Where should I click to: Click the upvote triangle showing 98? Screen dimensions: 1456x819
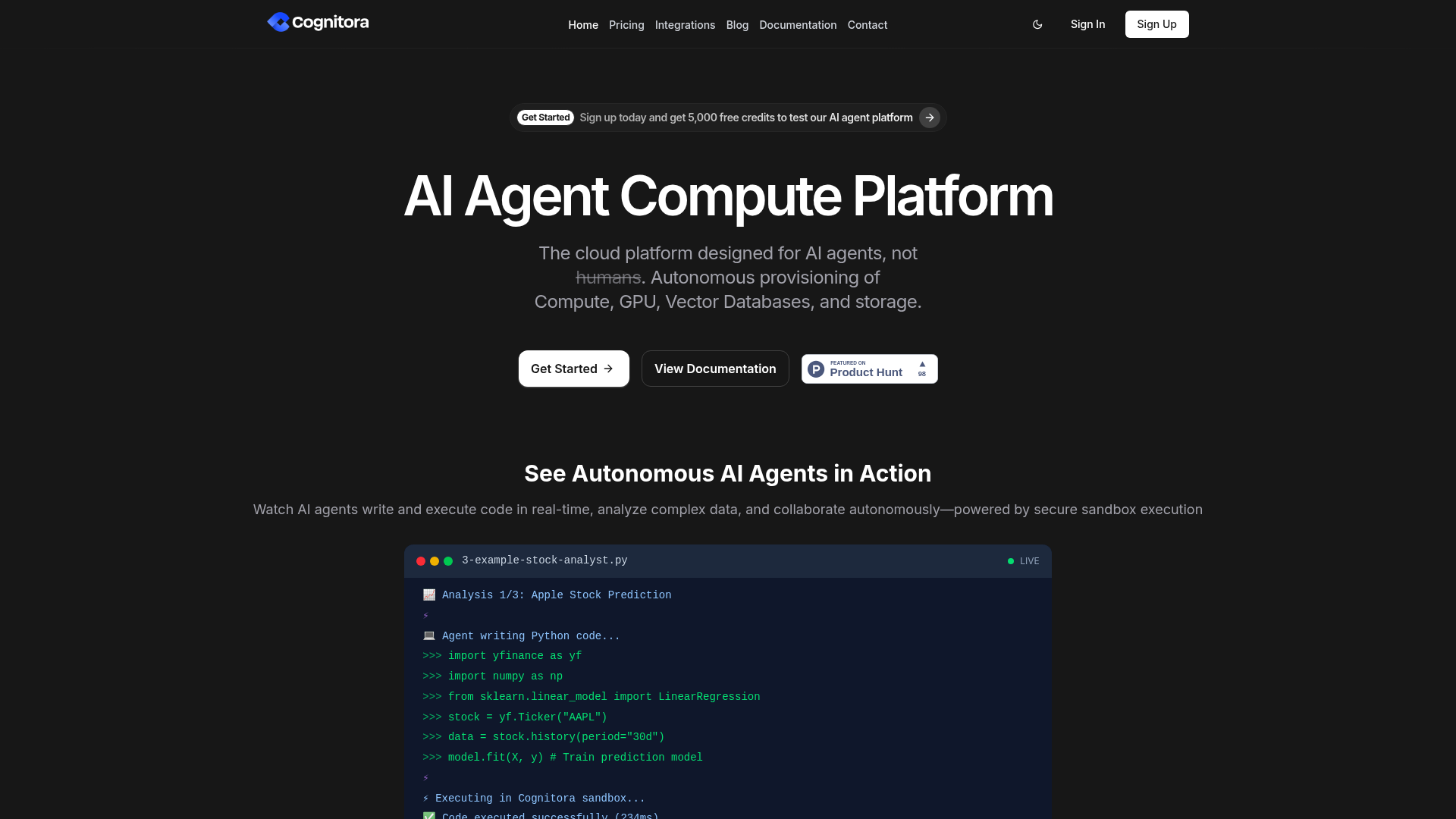point(921,366)
